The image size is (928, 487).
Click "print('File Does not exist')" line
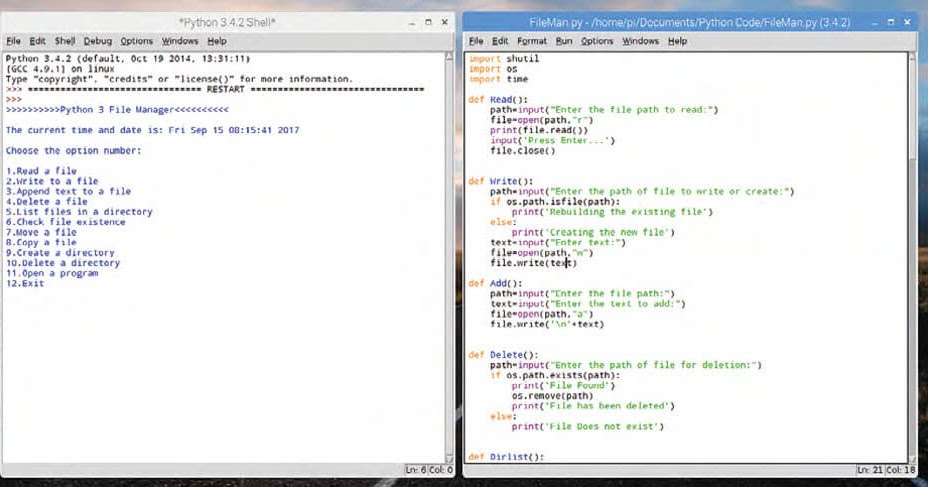588,426
